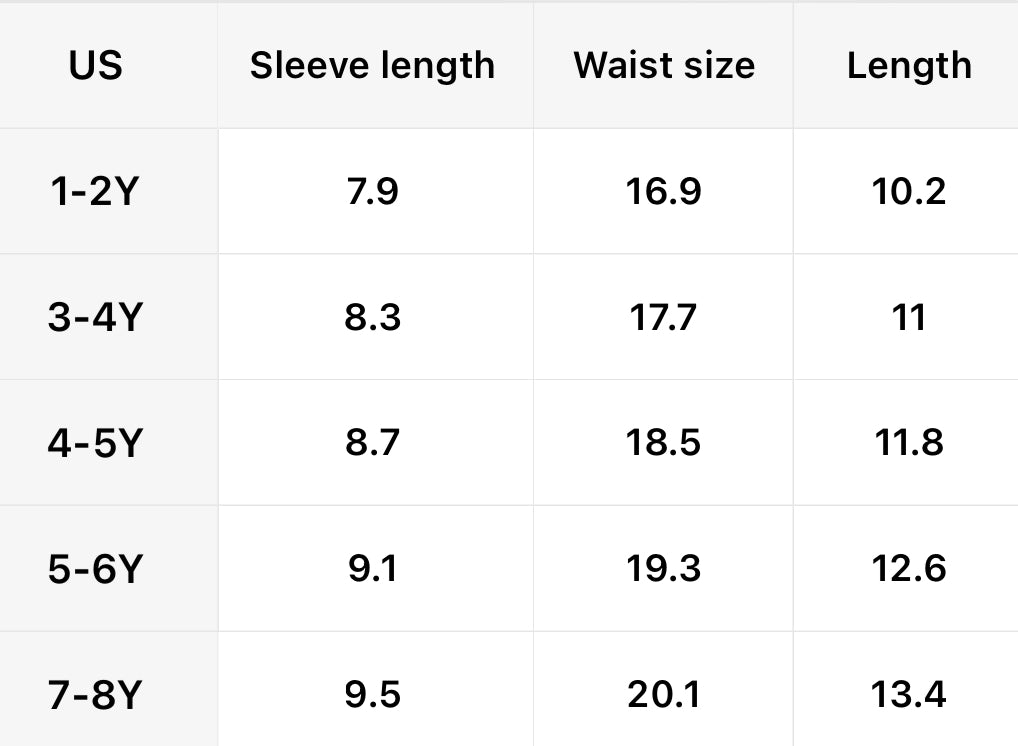The height and width of the screenshot is (746, 1018).
Task: Select the 5-6Y size row label
Action: [96, 569]
